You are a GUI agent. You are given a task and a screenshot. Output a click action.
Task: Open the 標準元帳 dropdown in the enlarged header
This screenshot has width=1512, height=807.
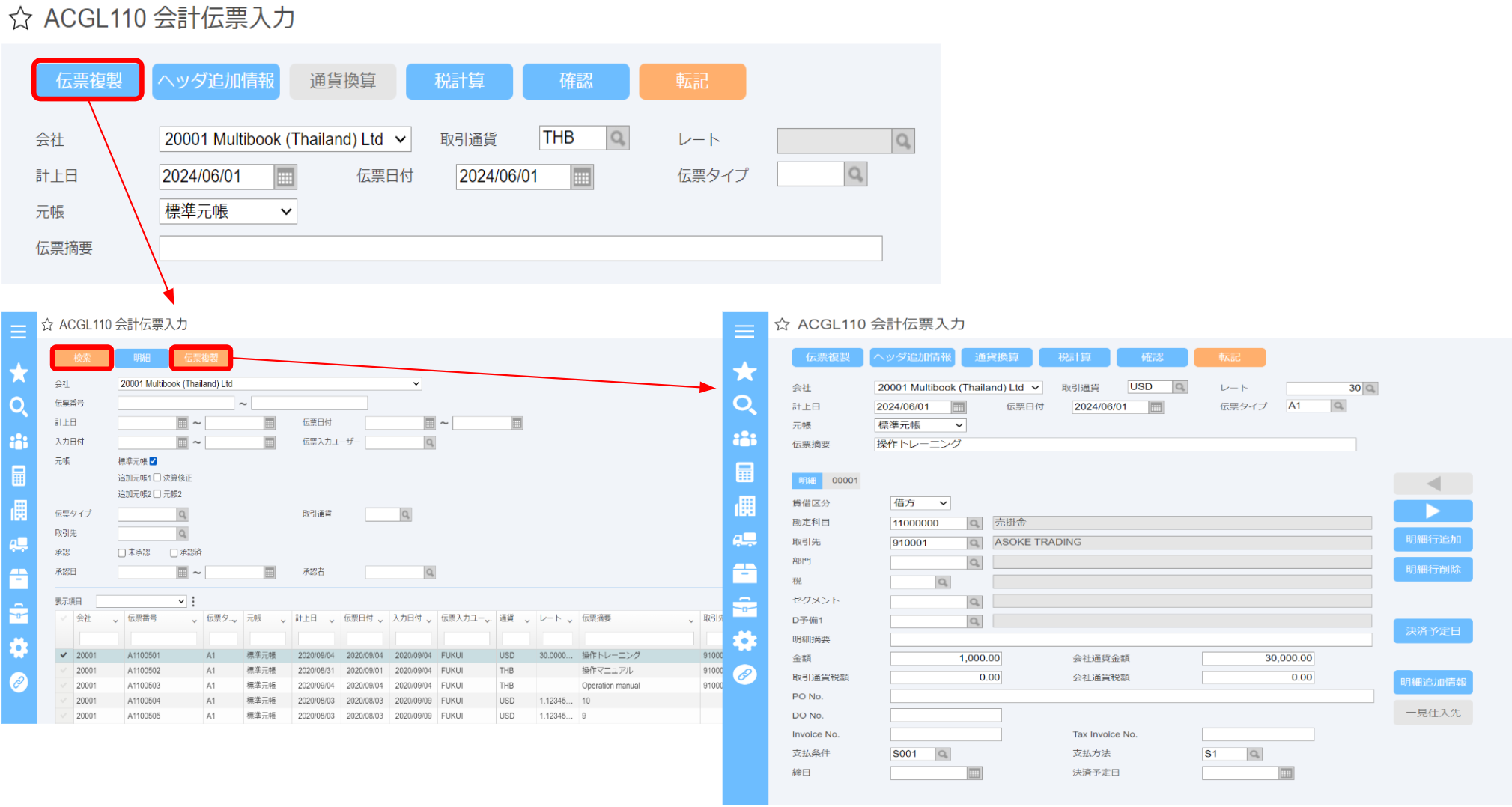228,211
